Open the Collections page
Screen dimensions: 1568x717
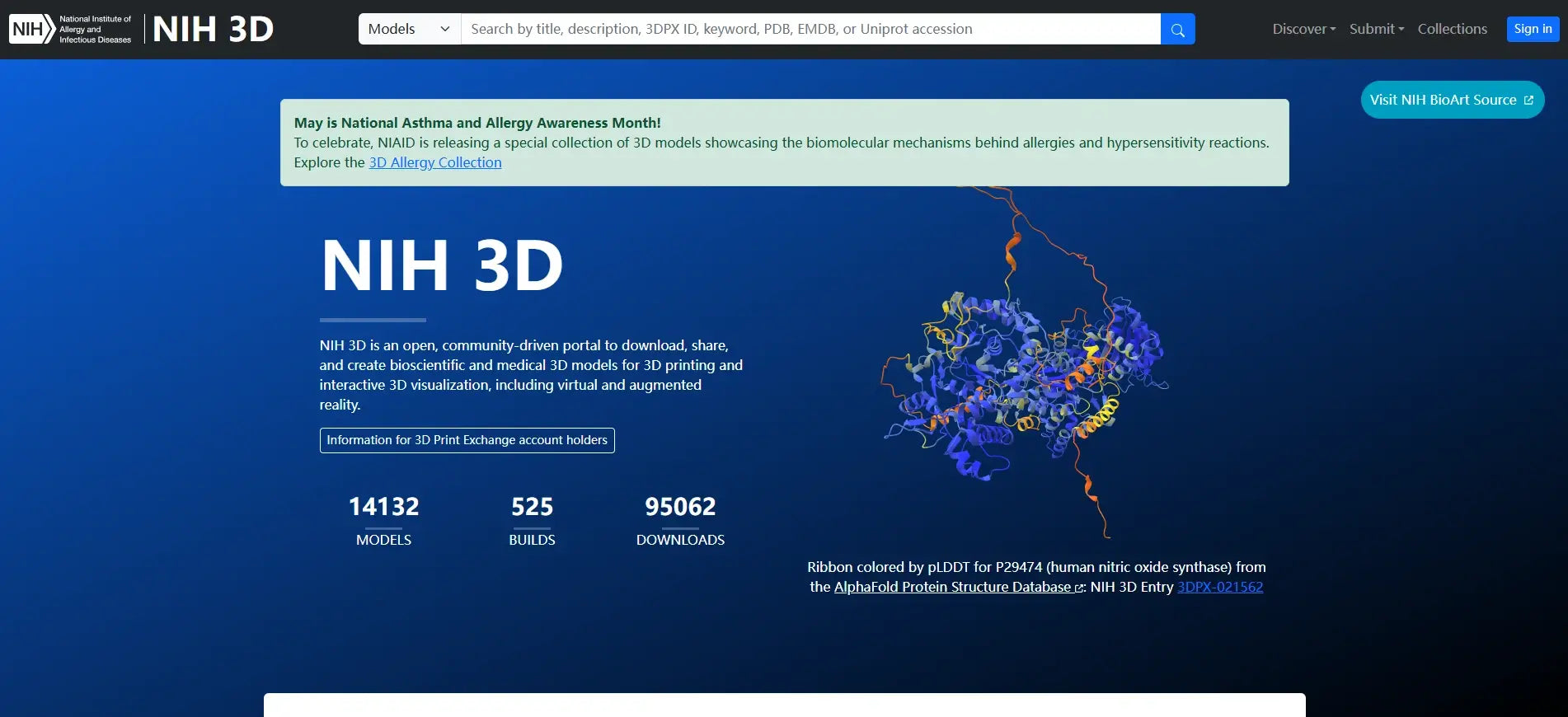pyautogui.click(x=1452, y=29)
